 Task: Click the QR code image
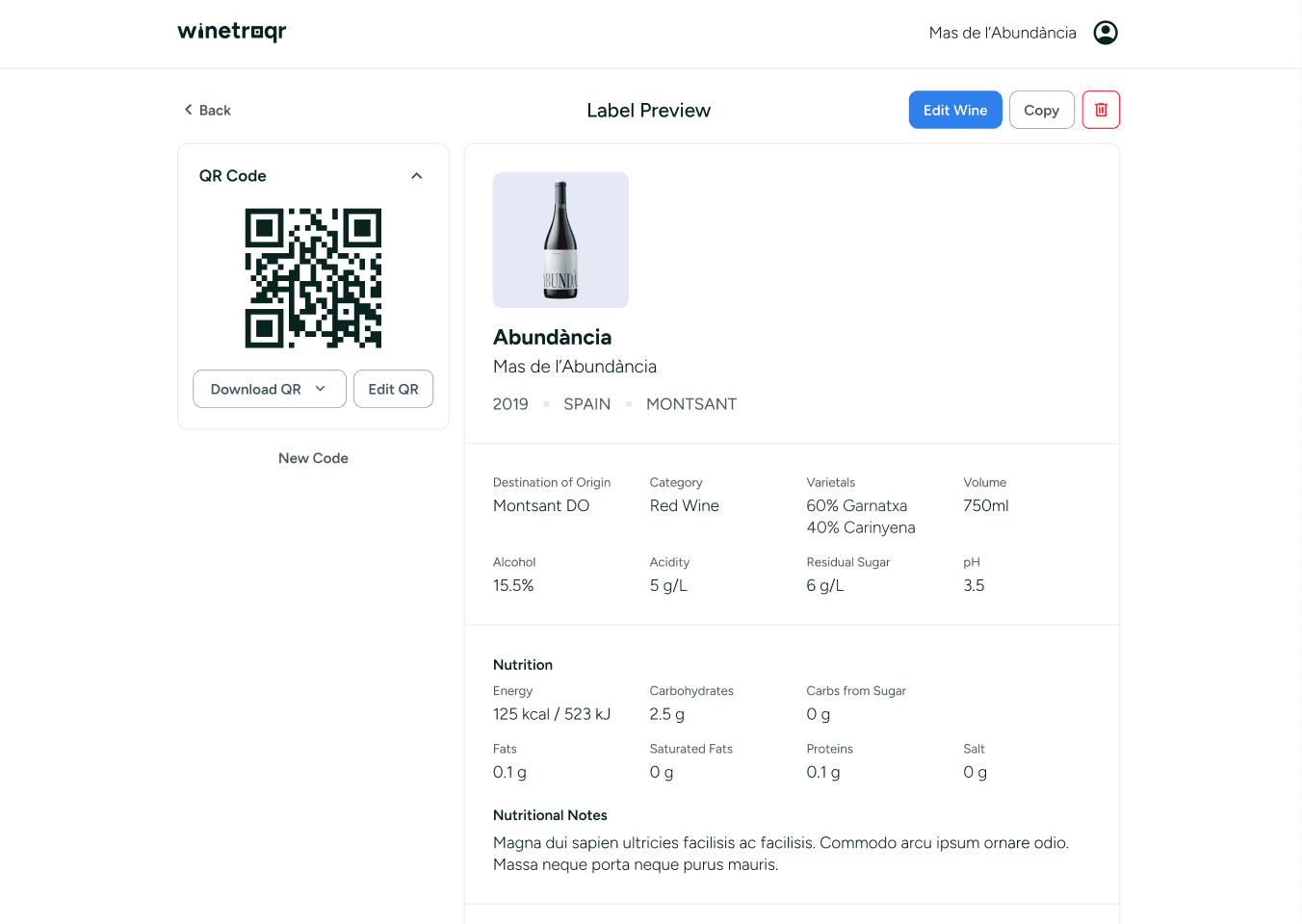click(x=313, y=278)
